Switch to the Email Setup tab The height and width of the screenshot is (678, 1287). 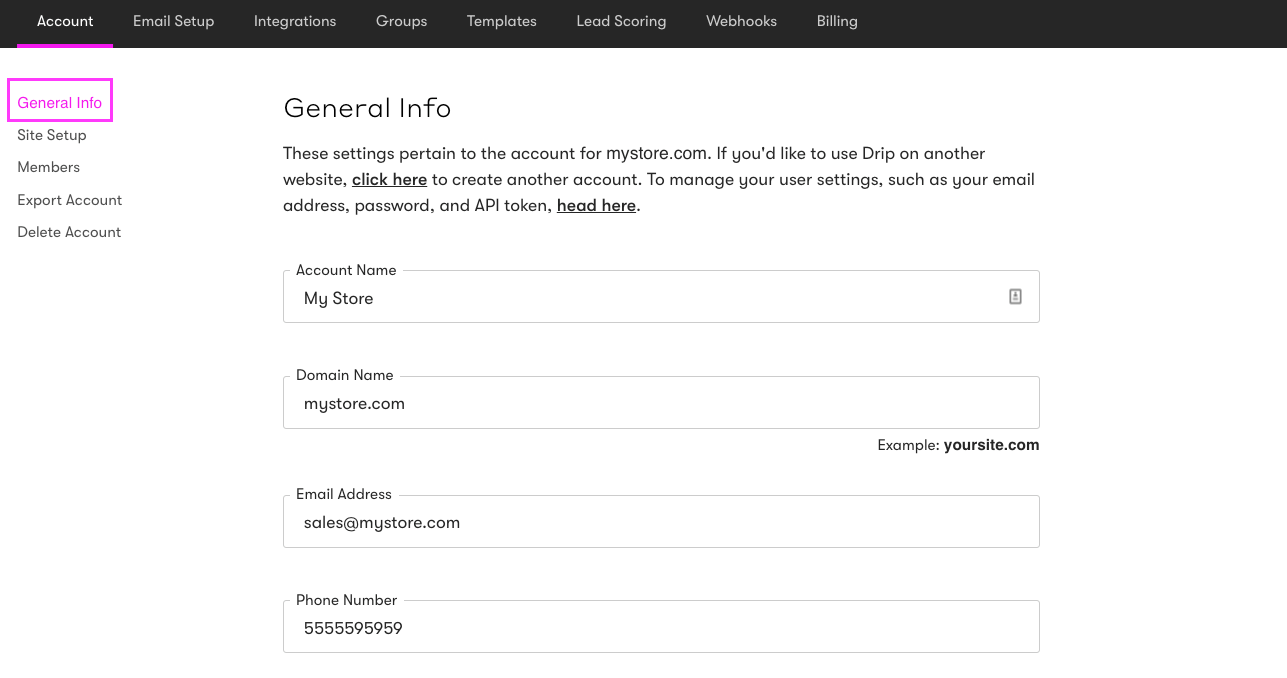[173, 21]
